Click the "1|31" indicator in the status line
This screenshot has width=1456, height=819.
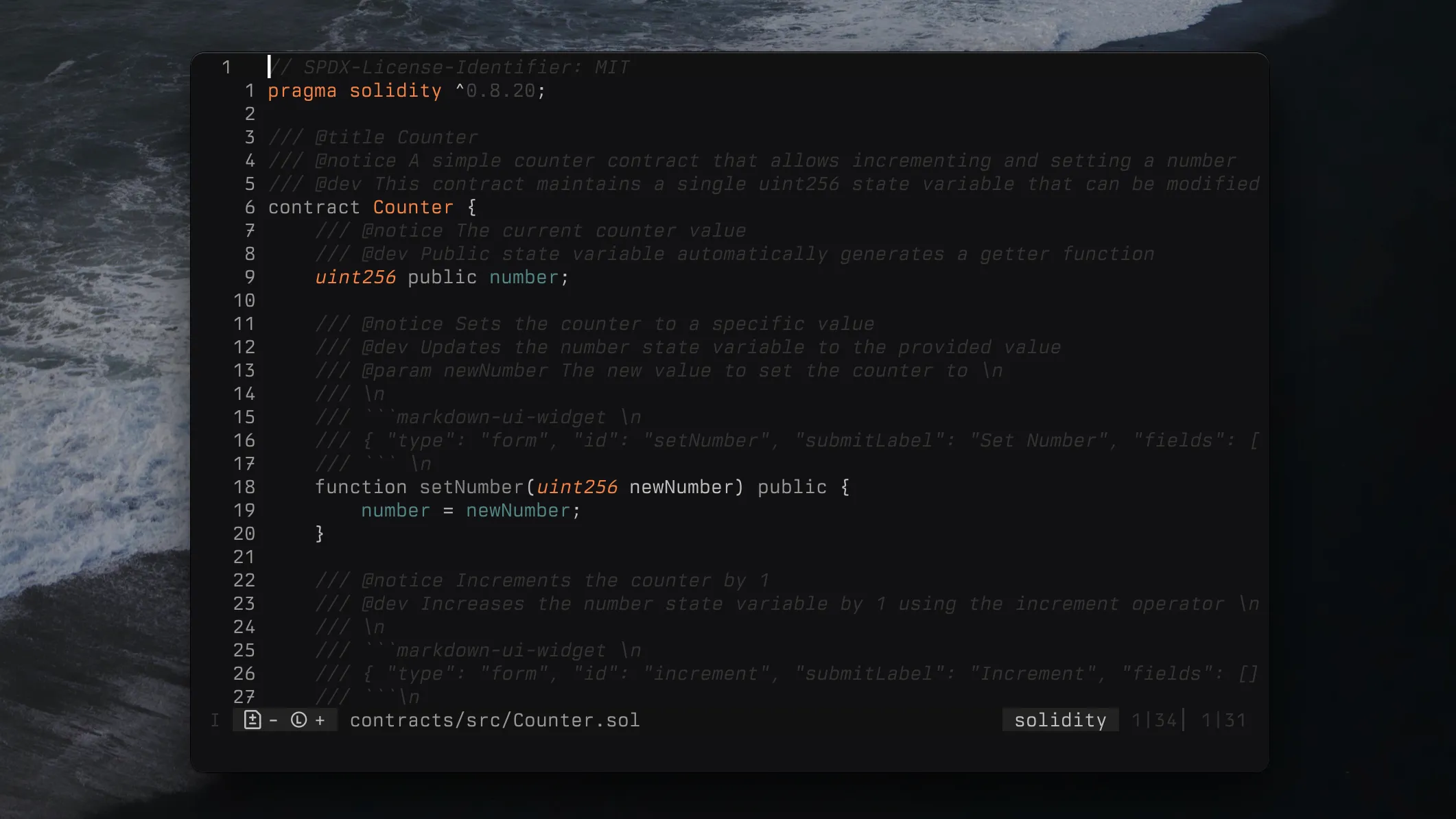click(1223, 720)
